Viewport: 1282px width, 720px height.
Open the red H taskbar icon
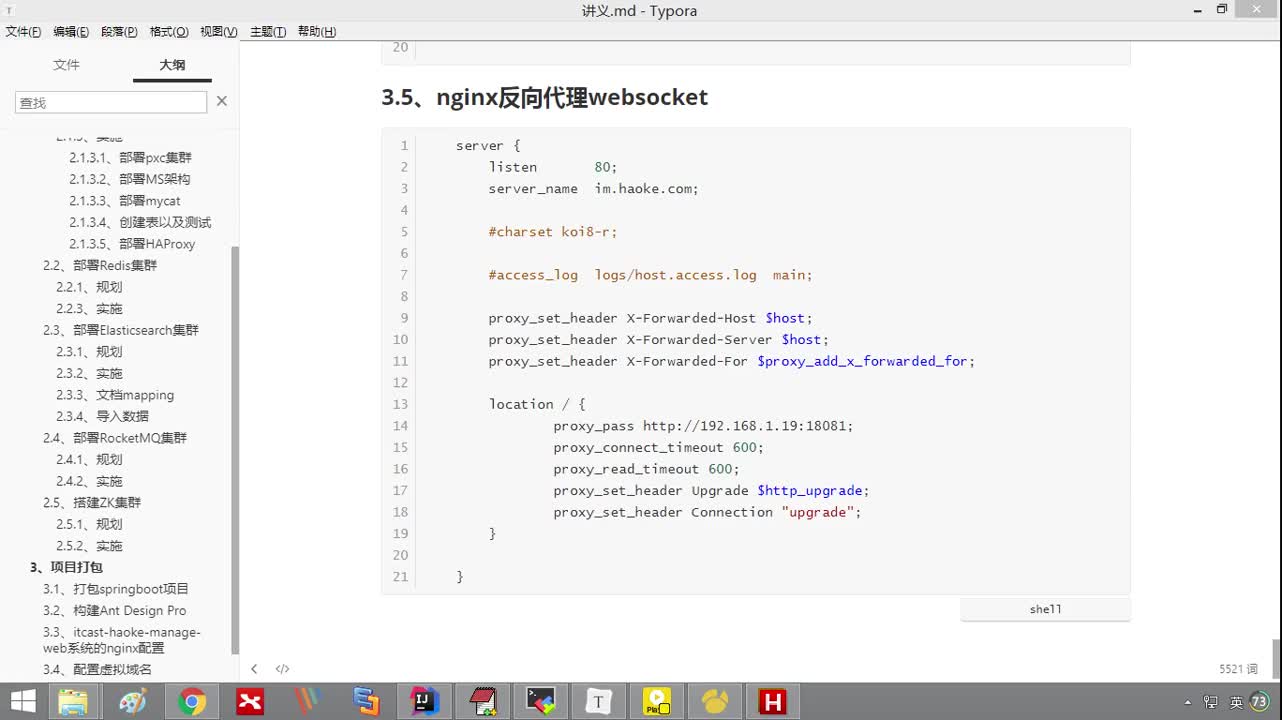coord(772,701)
